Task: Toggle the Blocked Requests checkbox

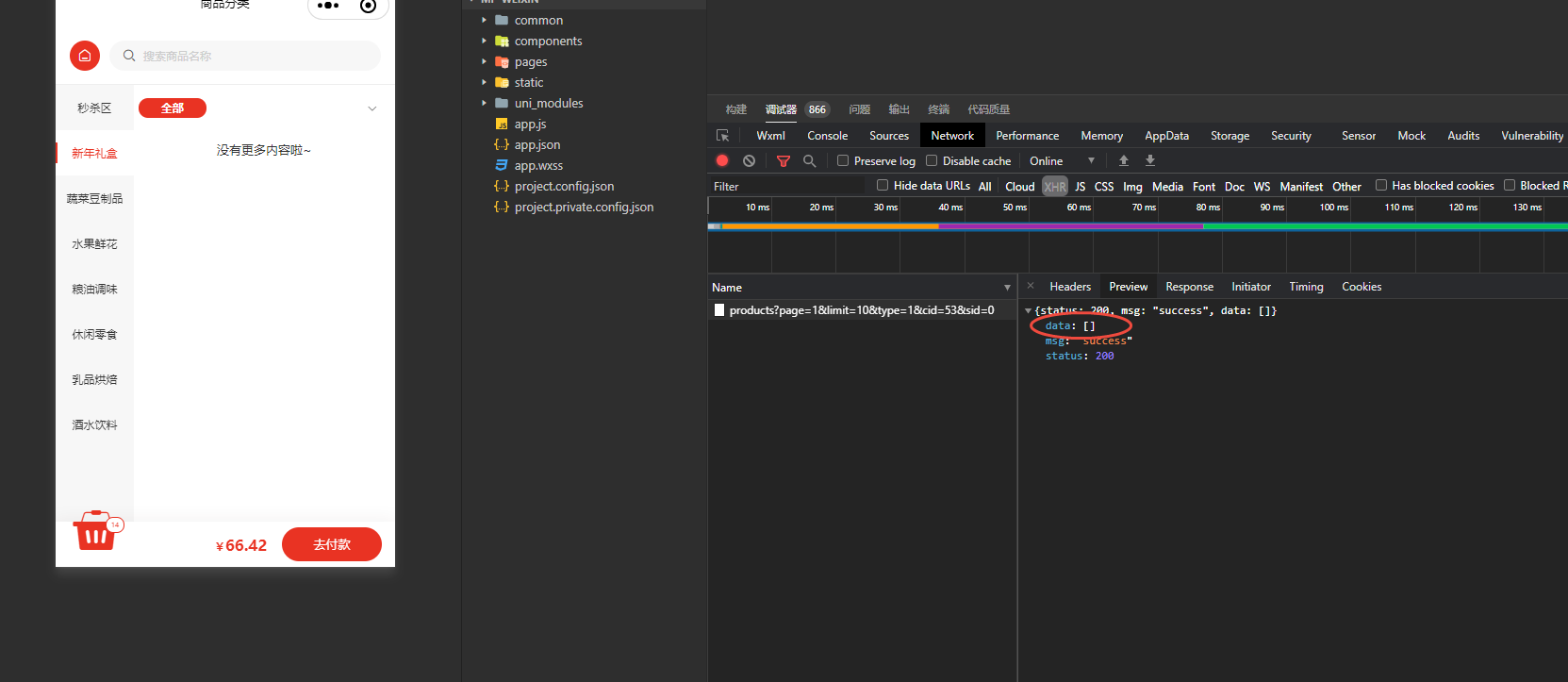Action: (1510, 185)
